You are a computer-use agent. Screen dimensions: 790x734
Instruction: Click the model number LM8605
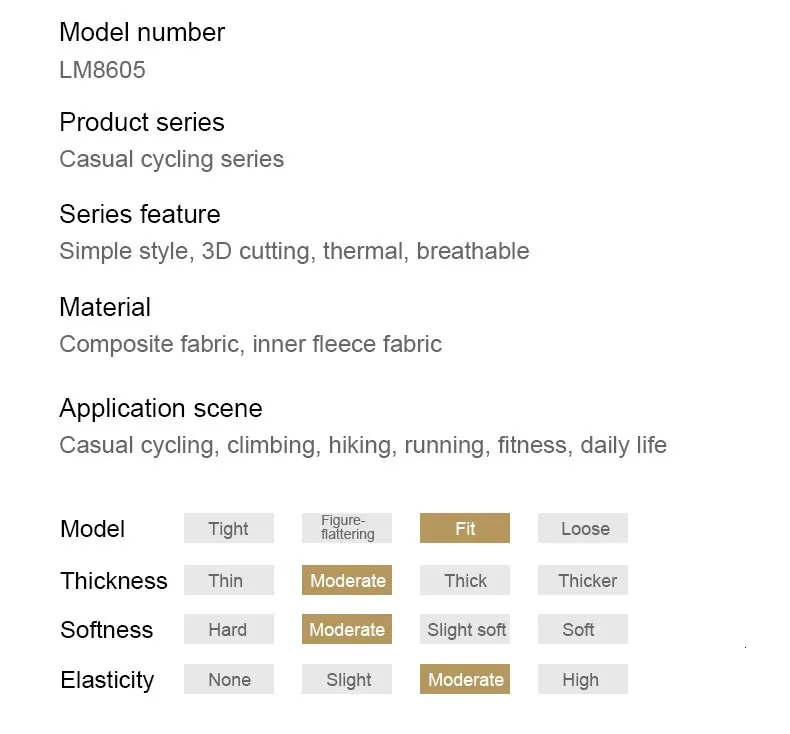click(x=102, y=70)
